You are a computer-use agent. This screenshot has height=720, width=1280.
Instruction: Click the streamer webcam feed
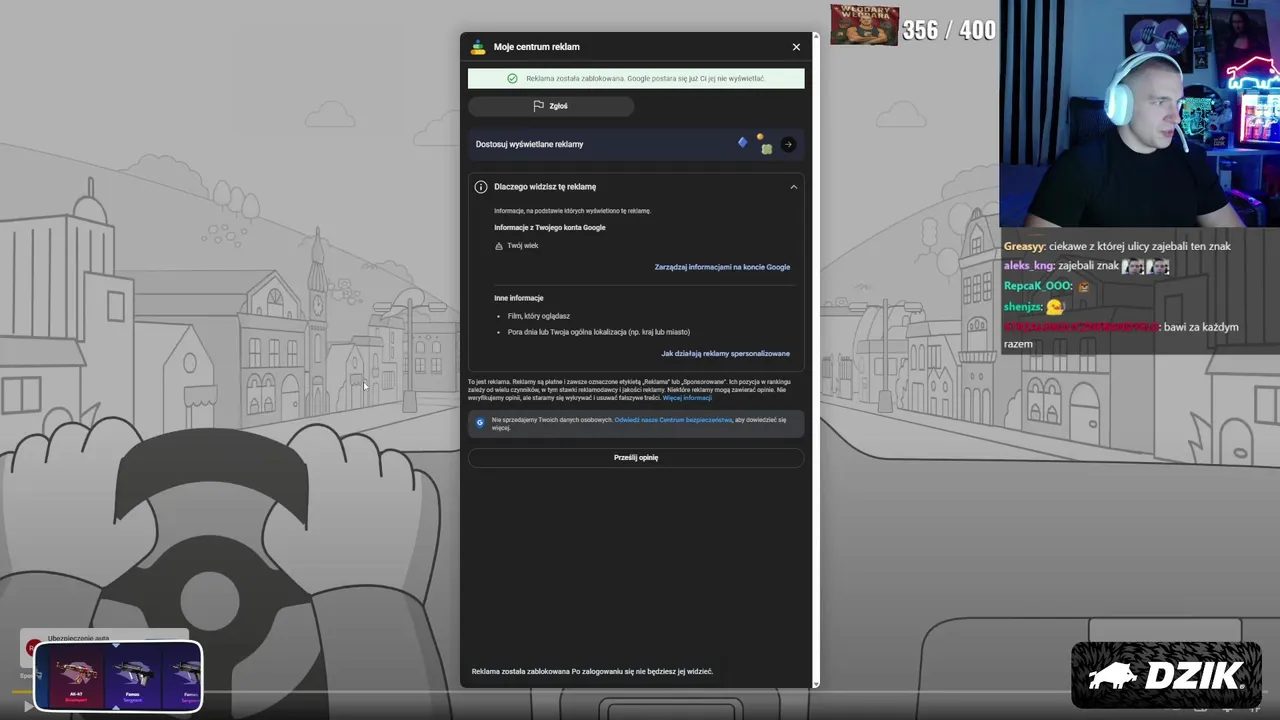point(1140,114)
